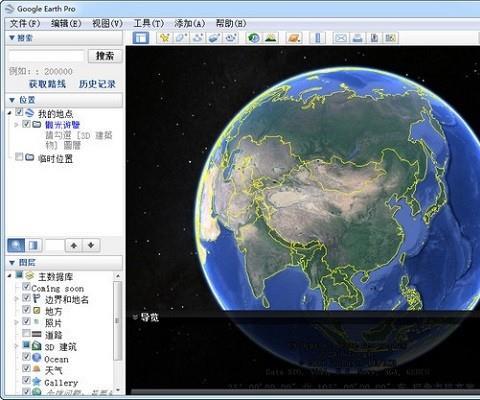Click the magnifier search button below places

(16, 246)
